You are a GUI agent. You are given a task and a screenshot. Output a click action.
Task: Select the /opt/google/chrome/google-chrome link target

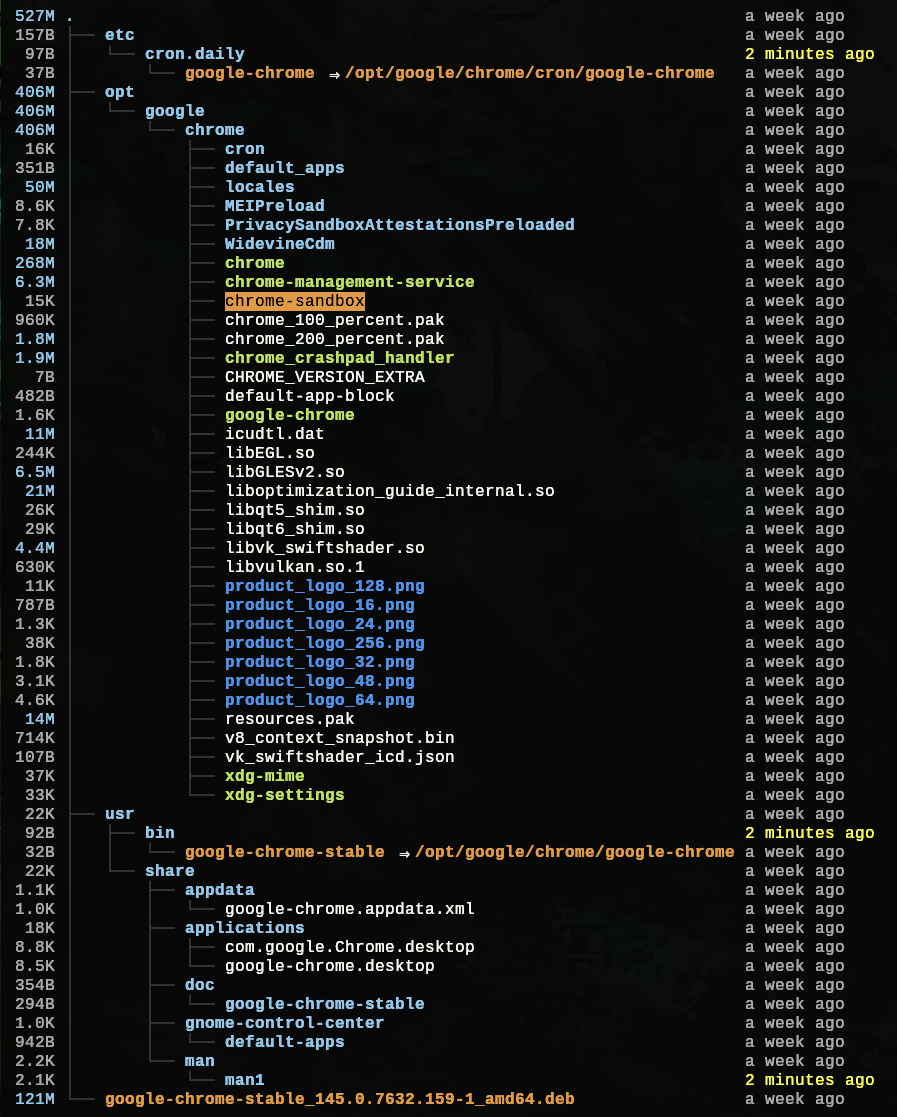pos(574,852)
